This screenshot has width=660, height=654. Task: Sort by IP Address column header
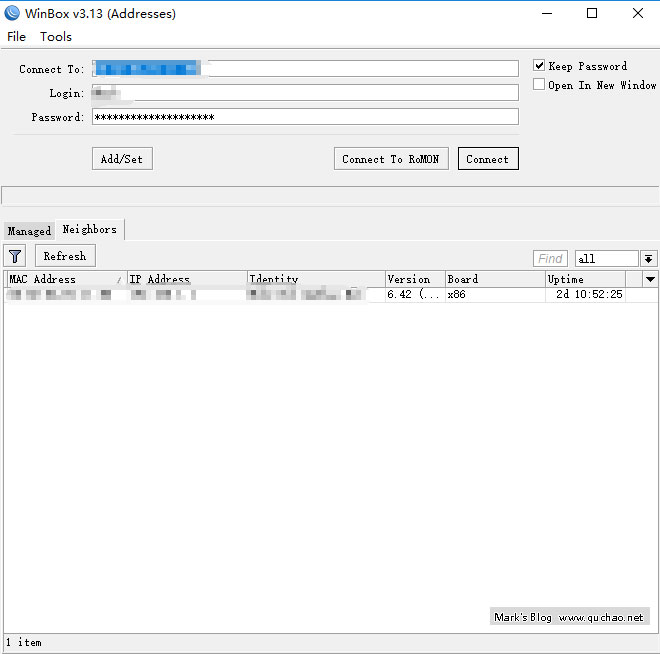(187, 279)
